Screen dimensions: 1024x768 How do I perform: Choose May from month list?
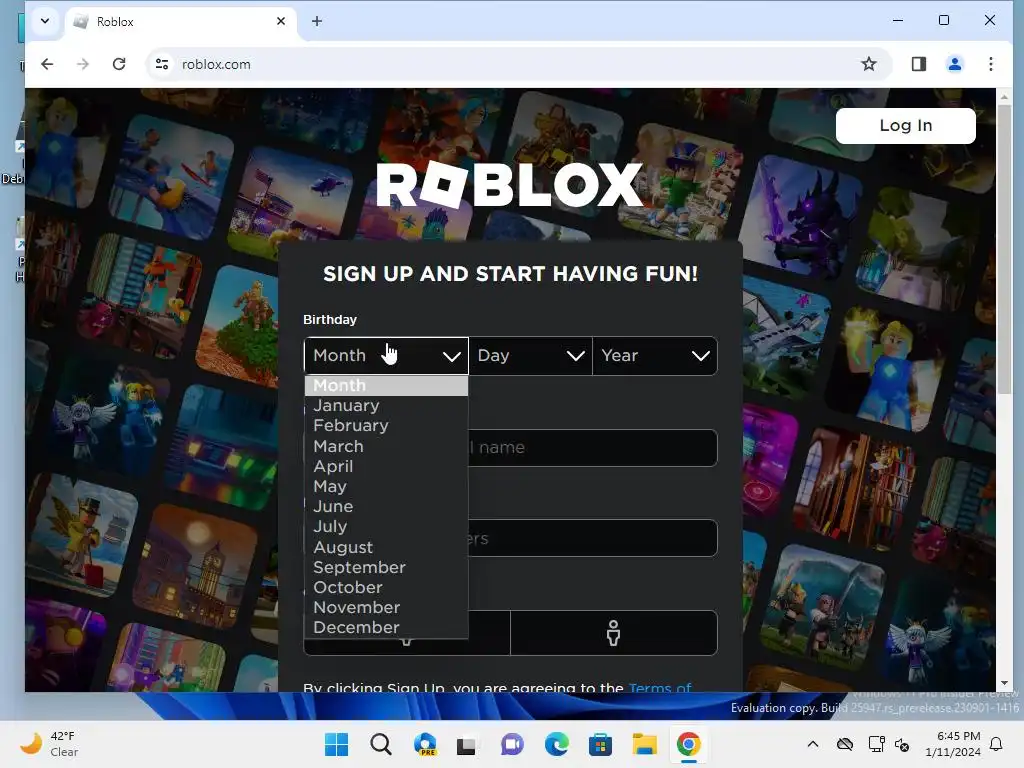pyautogui.click(x=386, y=487)
